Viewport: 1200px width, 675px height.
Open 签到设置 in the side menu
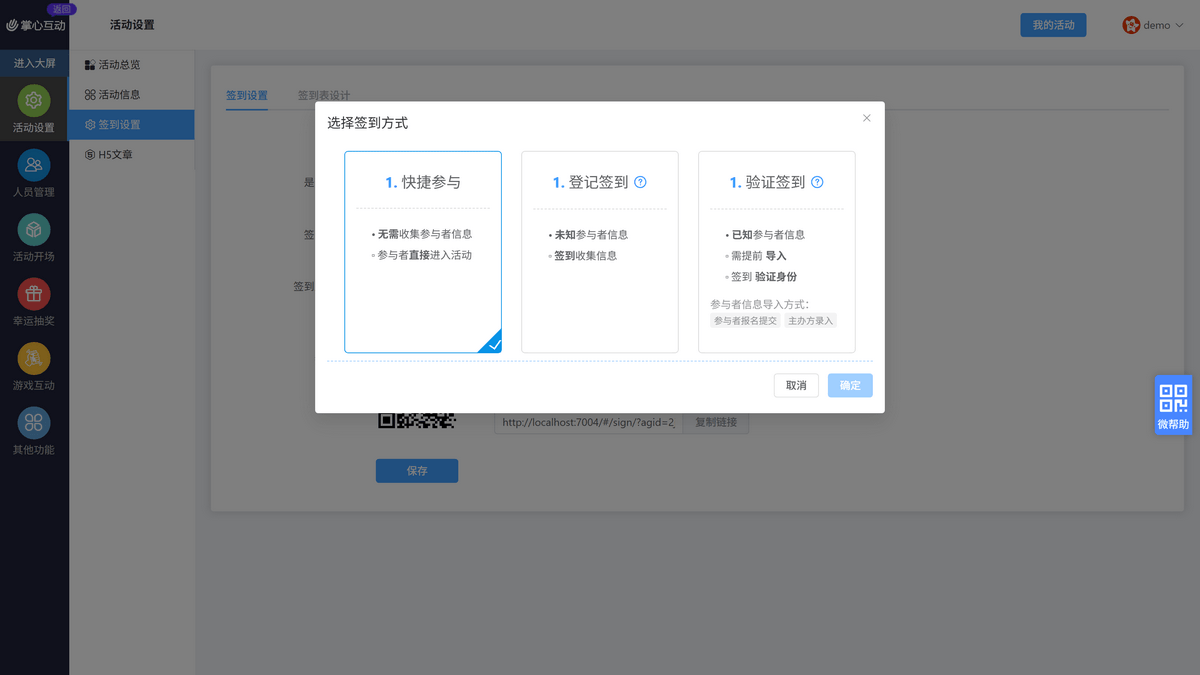click(131, 125)
